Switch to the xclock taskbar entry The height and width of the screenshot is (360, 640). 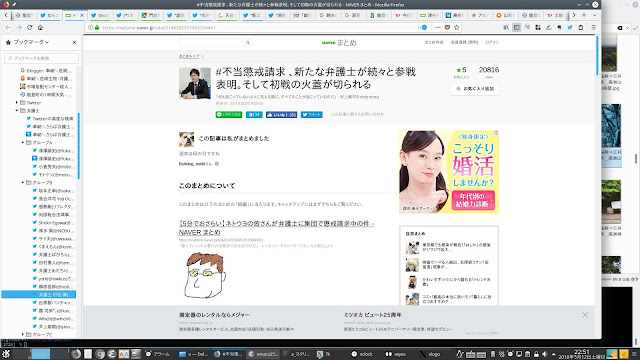[361, 354]
